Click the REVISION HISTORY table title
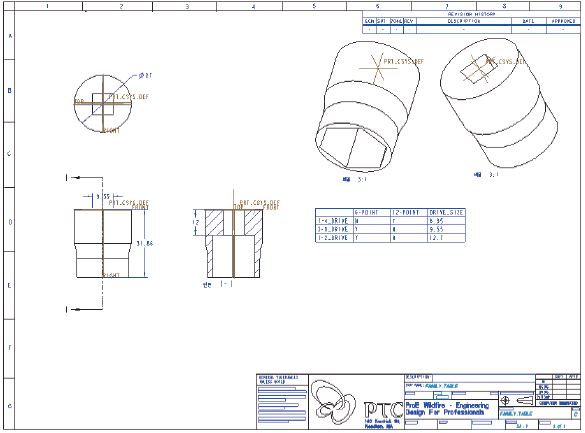This screenshot has height=433, width=585. click(x=471, y=14)
